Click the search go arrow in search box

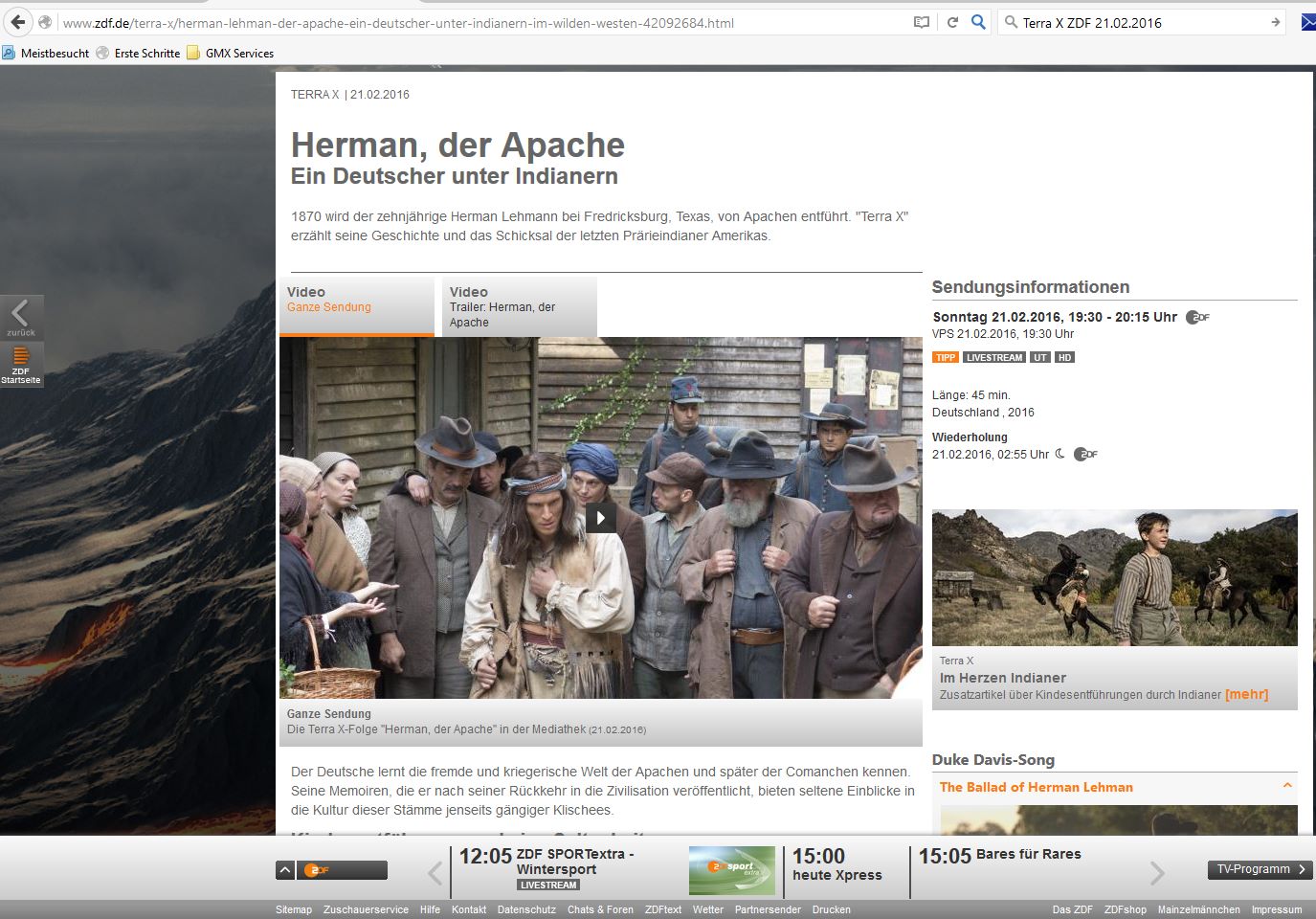(1275, 22)
